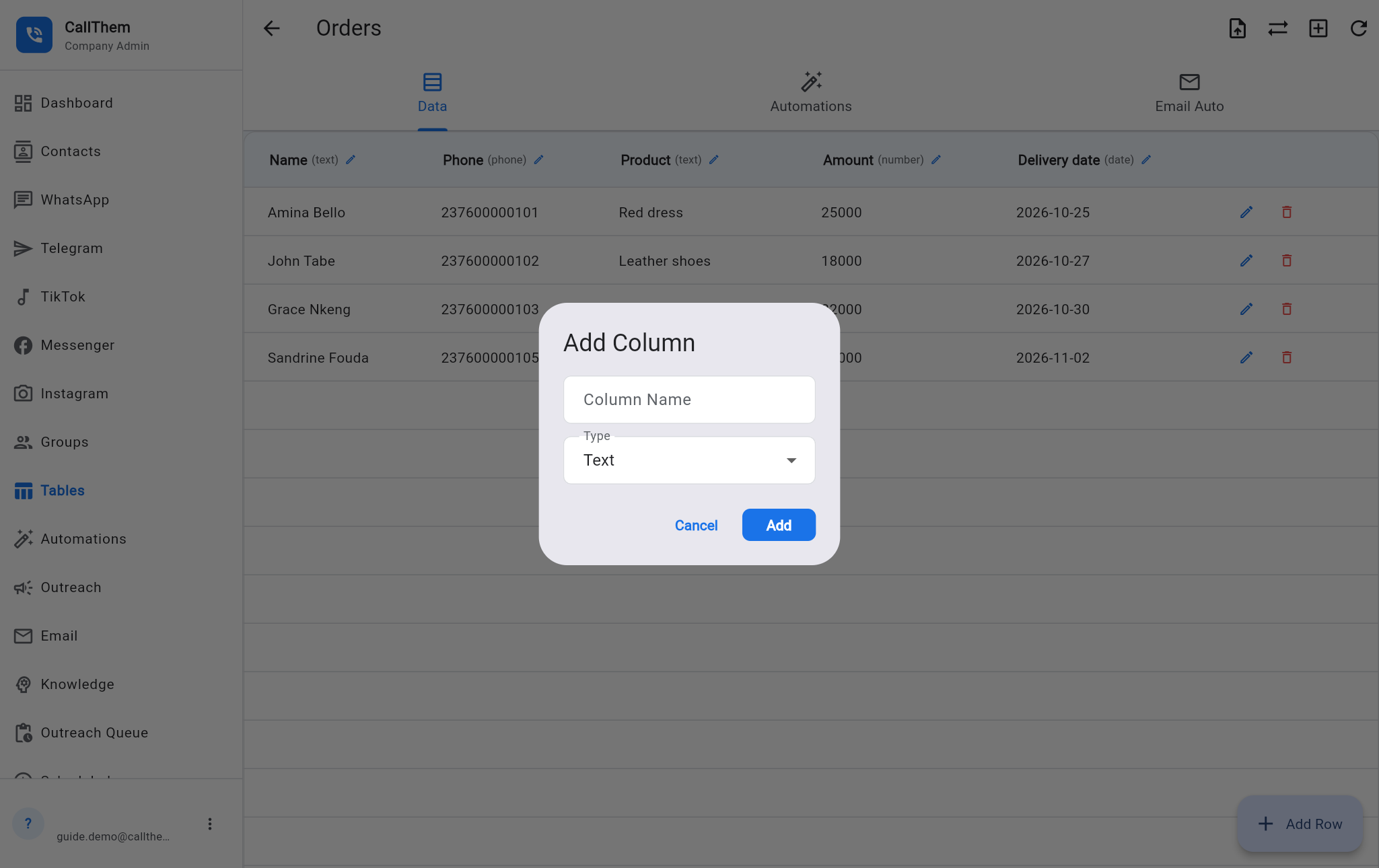Screen dimensions: 1379x868
Task: Cancel the Add Column dialog
Action: [696, 526]
